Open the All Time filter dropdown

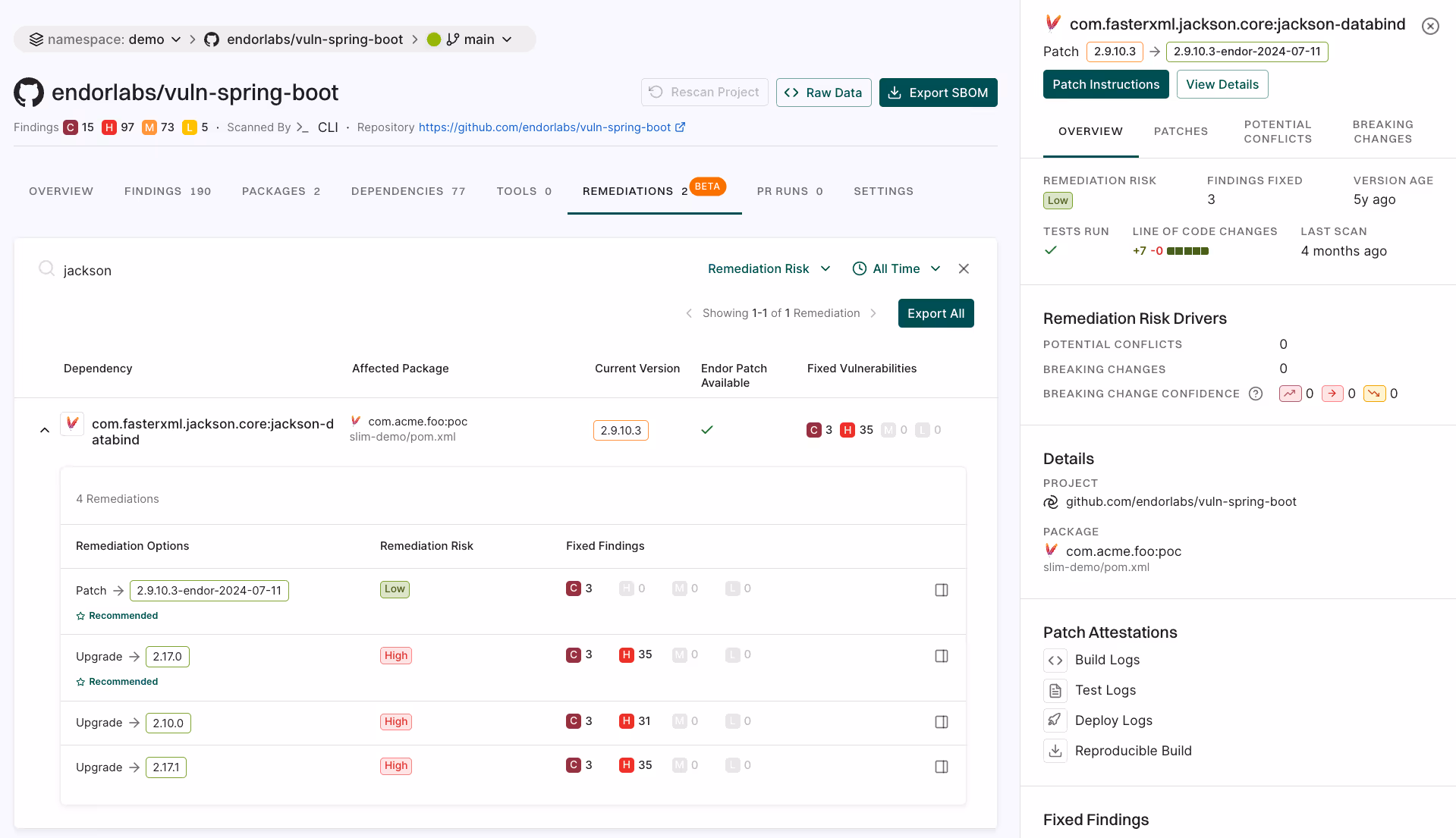[896, 268]
